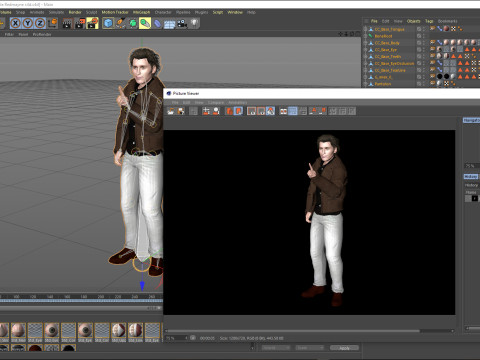The width and height of the screenshot is (480, 360).
Task: Click the weight tag on CC_Base_Body
Action: (x=440, y=42)
